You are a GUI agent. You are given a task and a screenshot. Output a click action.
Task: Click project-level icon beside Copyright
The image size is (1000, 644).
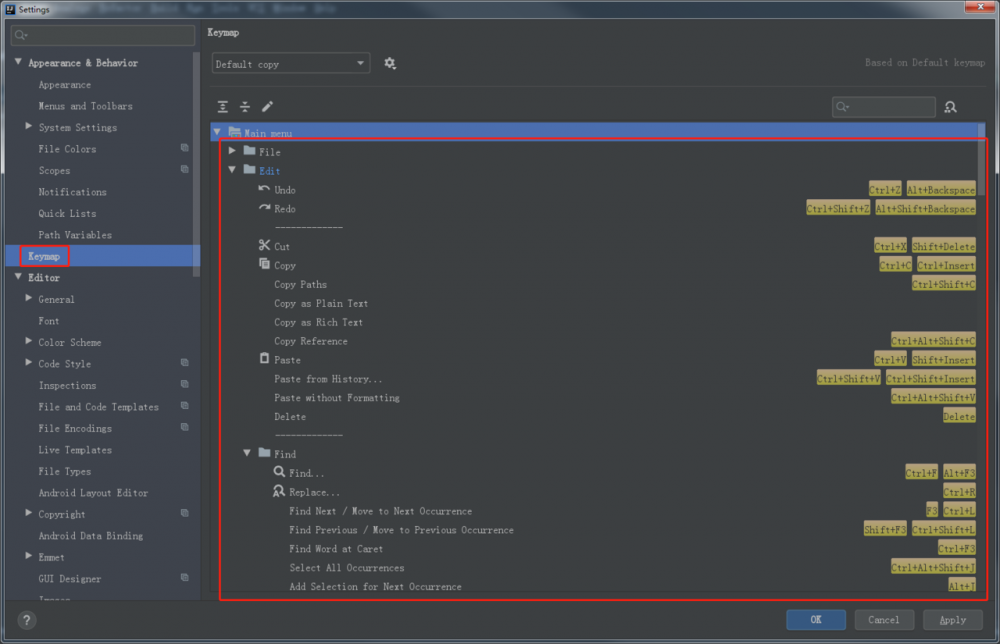pos(184,513)
